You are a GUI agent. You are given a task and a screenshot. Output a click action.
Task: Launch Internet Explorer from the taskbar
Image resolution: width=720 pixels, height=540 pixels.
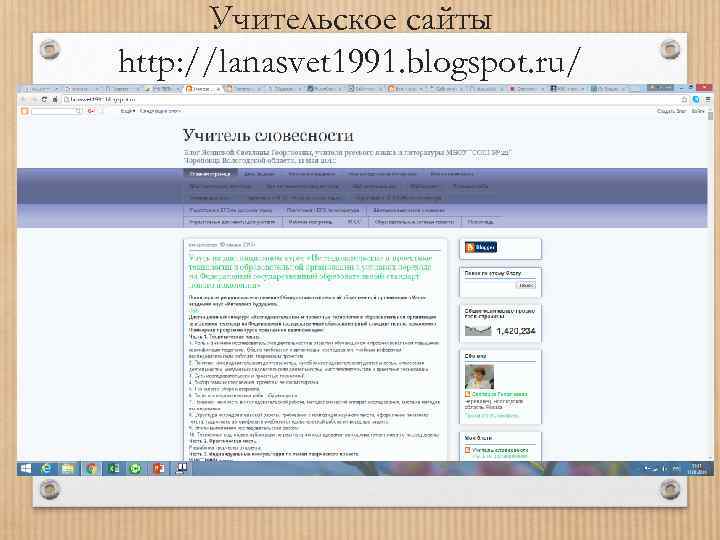[46, 468]
